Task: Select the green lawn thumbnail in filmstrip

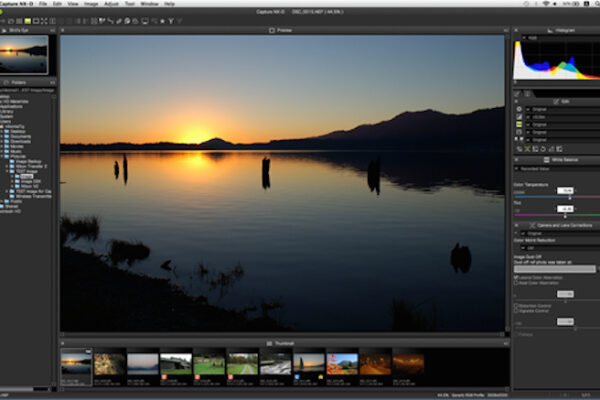Action: tap(209, 362)
